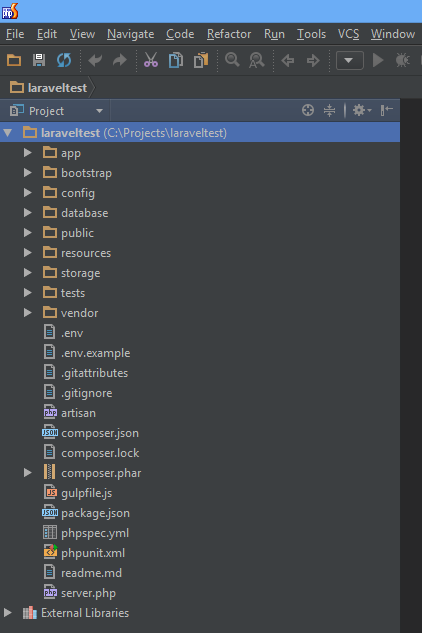Open the View menu
Image resolution: width=422 pixels, height=633 pixels.
(x=82, y=34)
